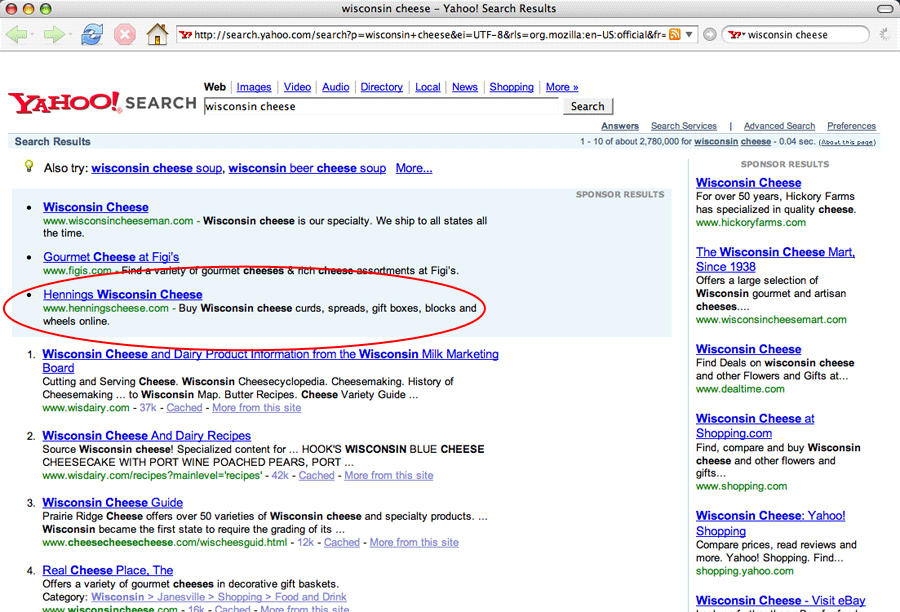Click the toolbar toggle pill in title bar
900x612 pixels.
click(x=885, y=8)
